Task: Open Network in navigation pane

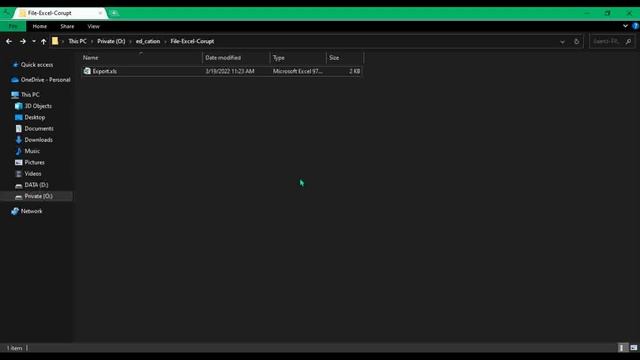Action: 31,211
